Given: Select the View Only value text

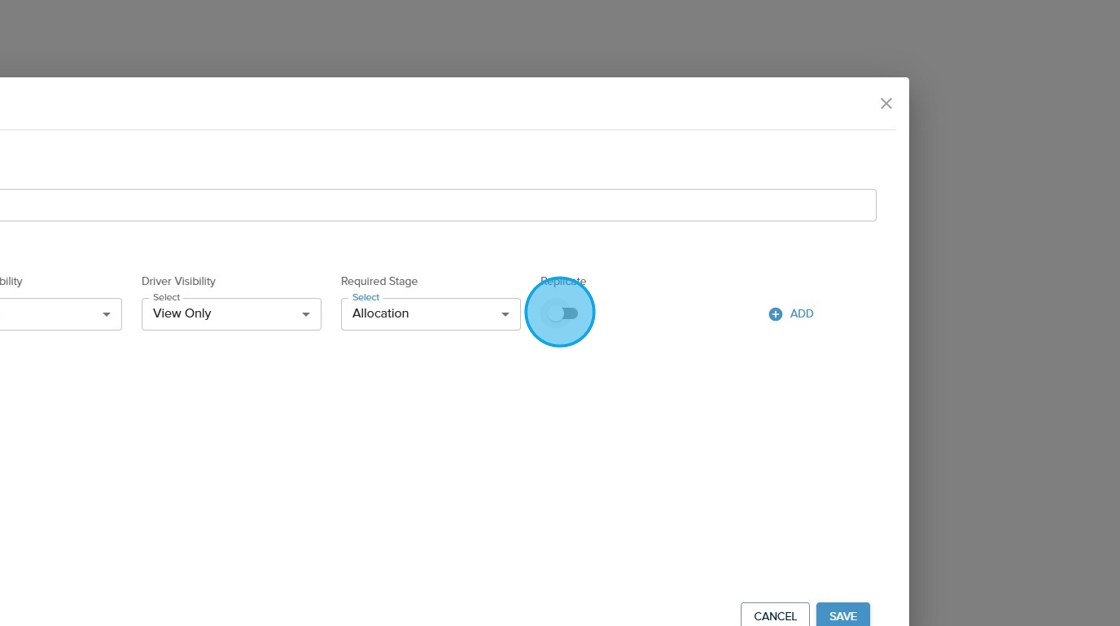Looking at the screenshot, I should coord(182,314).
